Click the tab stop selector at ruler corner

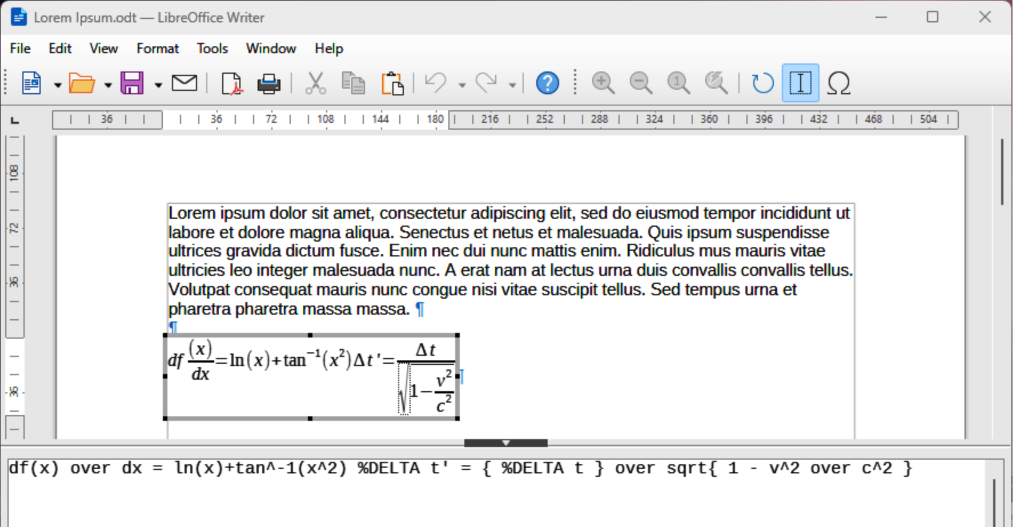pyautogui.click(x=14, y=121)
